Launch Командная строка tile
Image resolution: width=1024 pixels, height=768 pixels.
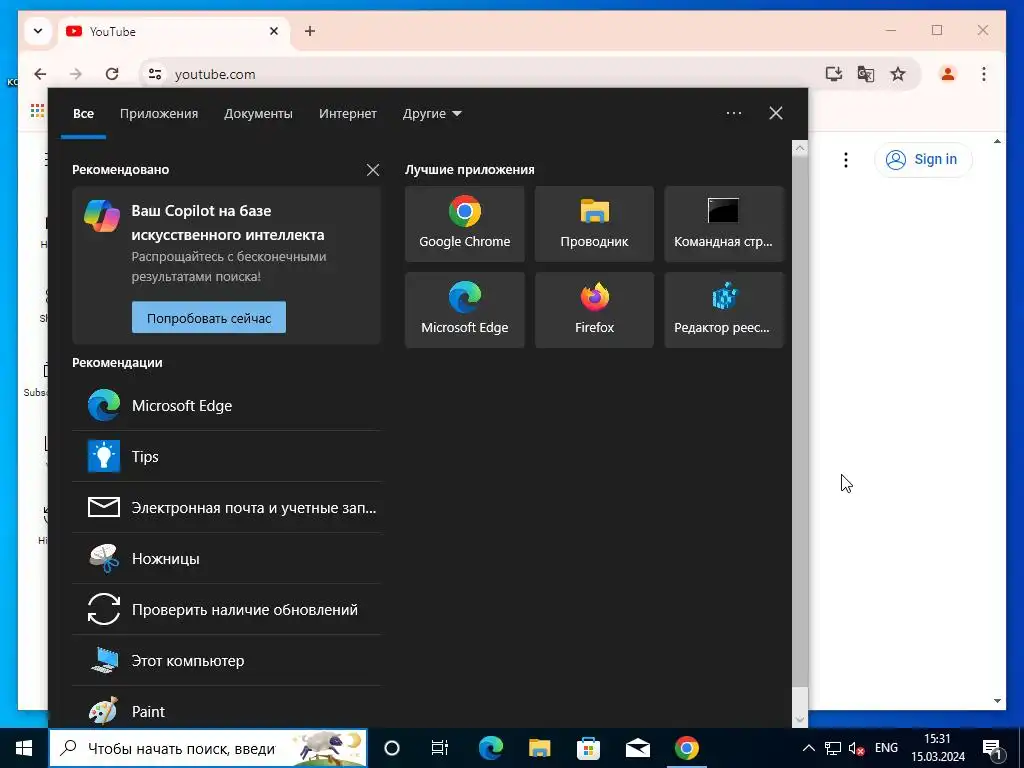[x=724, y=224]
